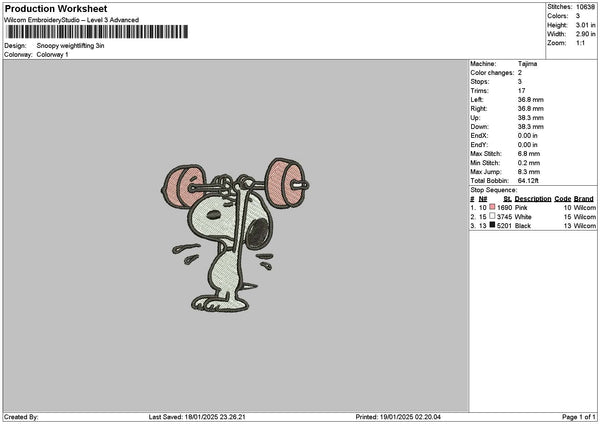Click design name 'Snoopy weightlifting 3in'

point(70,46)
